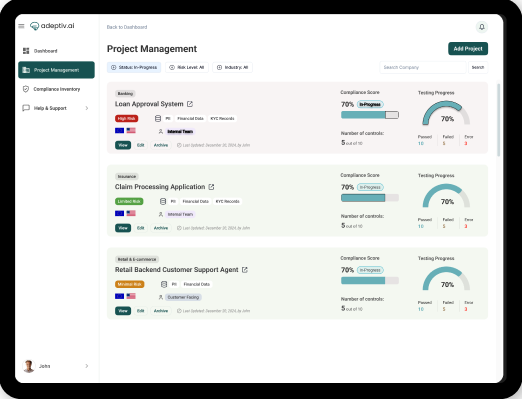This screenshot has height=399, width=522.
Task: Click the Compliance Inventory shield icon
Action: pyautogui.click(x=26, y=89)
